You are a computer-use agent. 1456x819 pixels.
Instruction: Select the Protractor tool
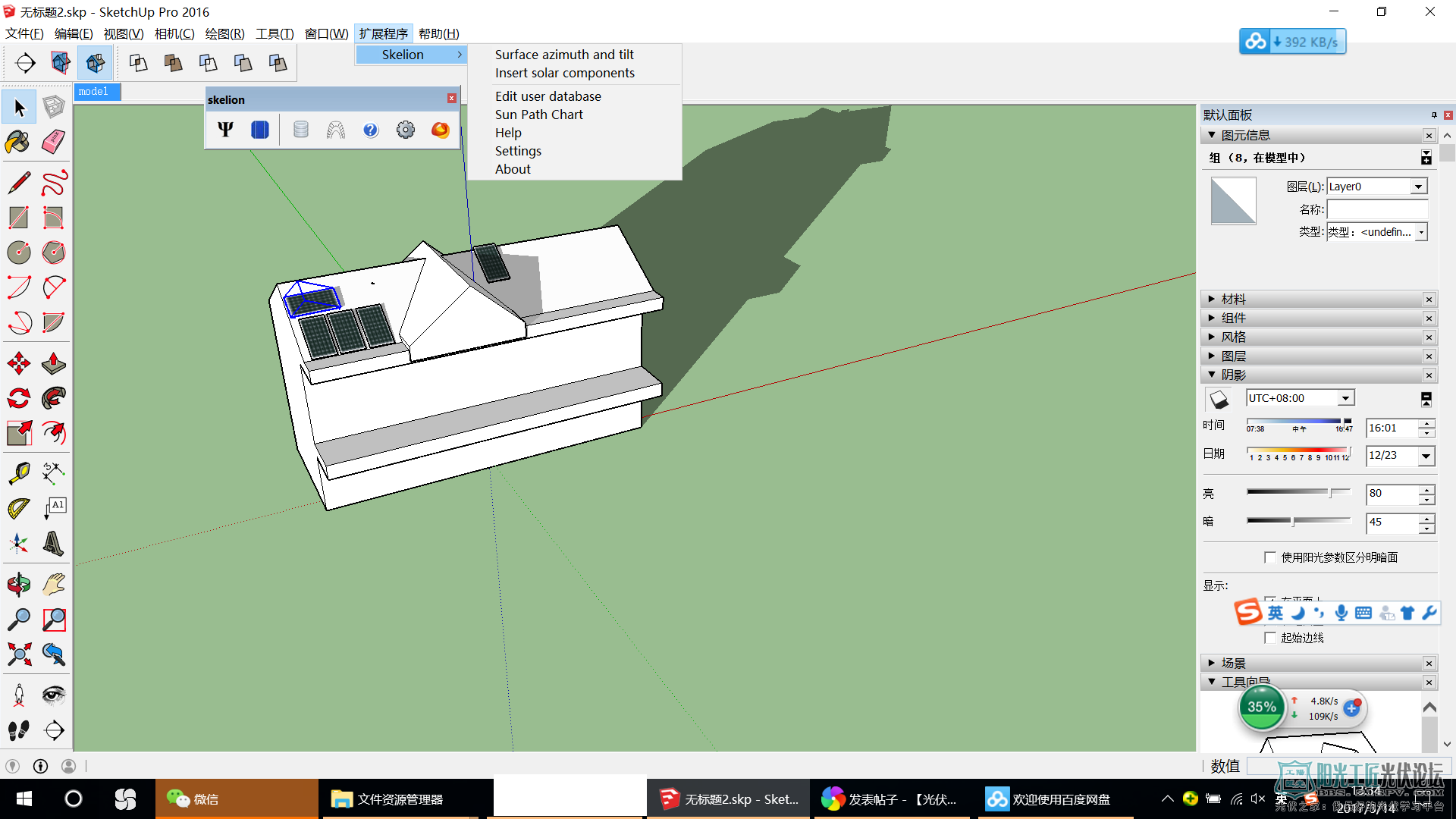18,508
